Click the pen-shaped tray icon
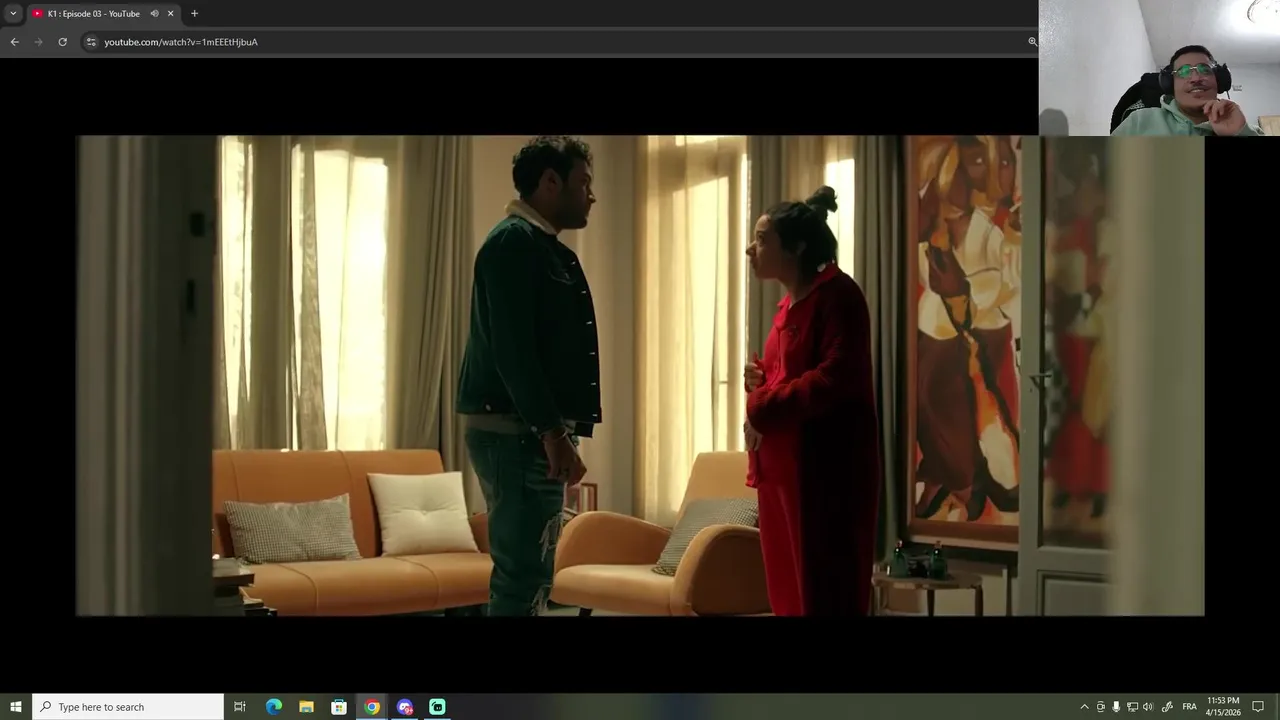Viewport: 1280px width, 720px height. click(x=1167, y=707)
